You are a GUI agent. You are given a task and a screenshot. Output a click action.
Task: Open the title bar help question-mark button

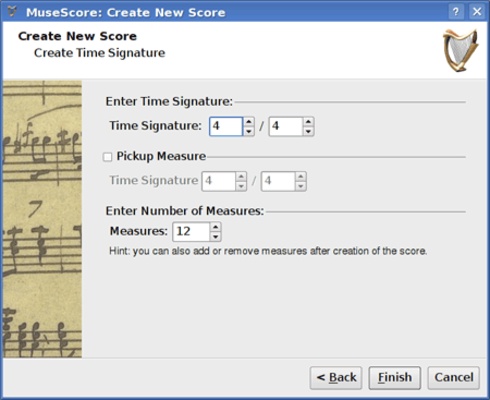click(x=456, y=12)
